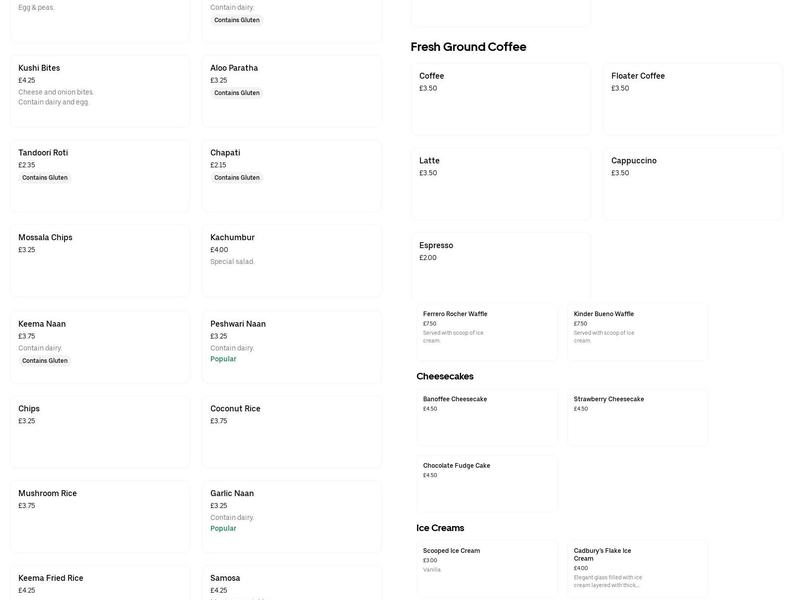Select the Aloo Paratha item card
Image resolution: width=800 pixels, height=600 pixels.
click(x=291, y=90)
